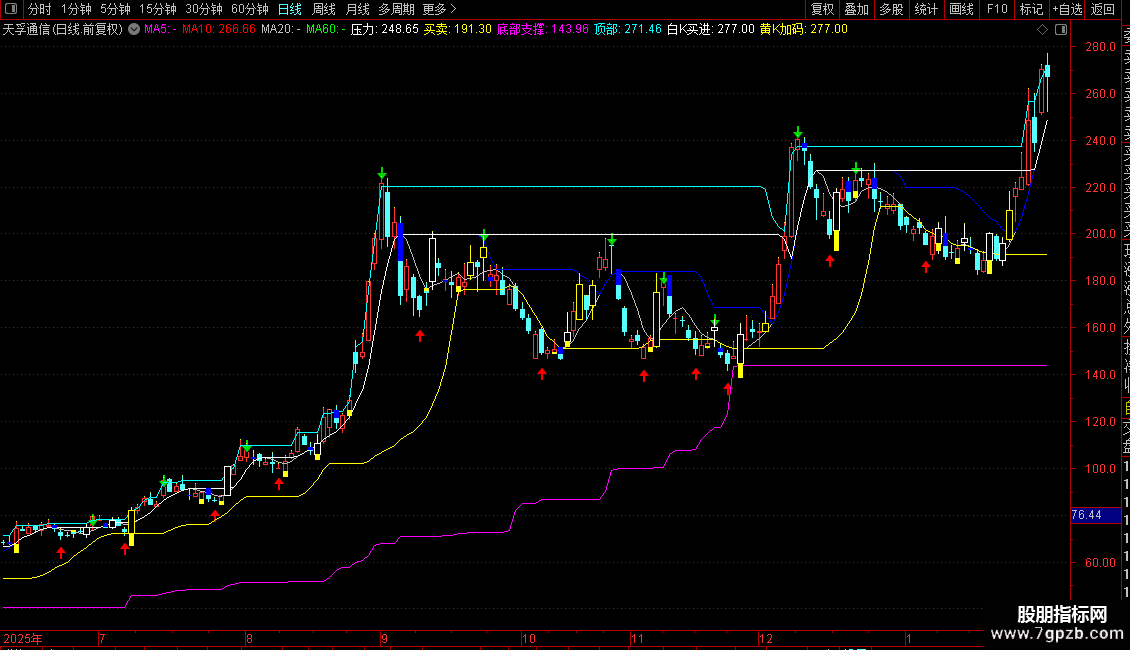Click the 返回 back button
The width and height of the screenshot is (1130, 650).
[x=1103, y=9]
